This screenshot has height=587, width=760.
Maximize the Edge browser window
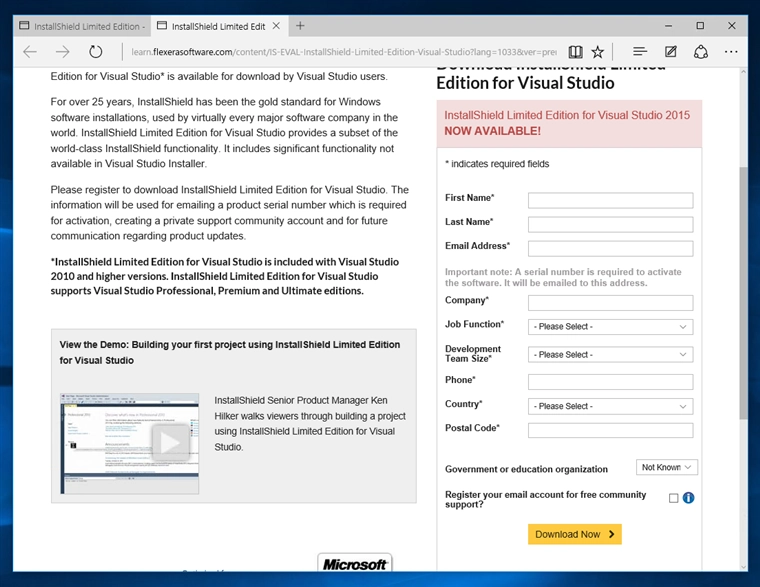click(700, 26)
